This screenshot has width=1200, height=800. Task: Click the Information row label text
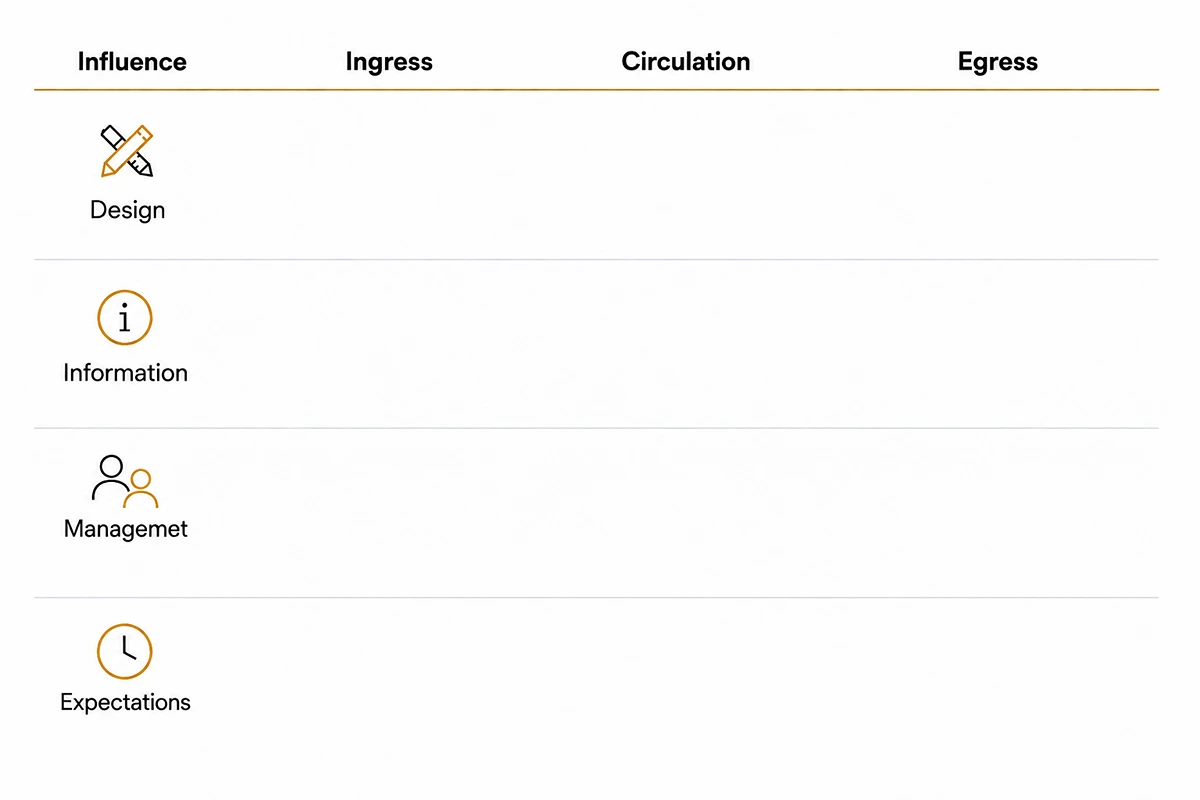tap(125, 373)
